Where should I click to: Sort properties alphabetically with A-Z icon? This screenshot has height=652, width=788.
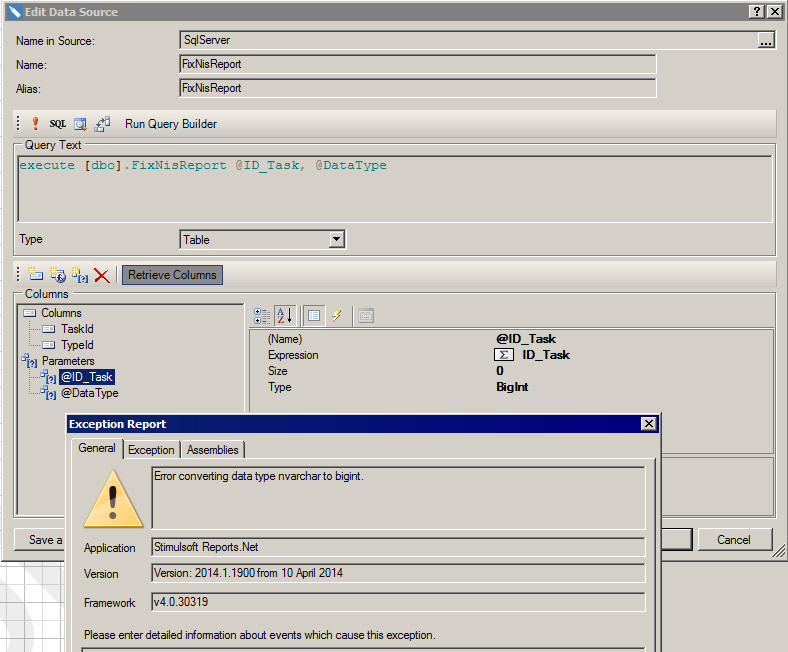click(285, 316)
